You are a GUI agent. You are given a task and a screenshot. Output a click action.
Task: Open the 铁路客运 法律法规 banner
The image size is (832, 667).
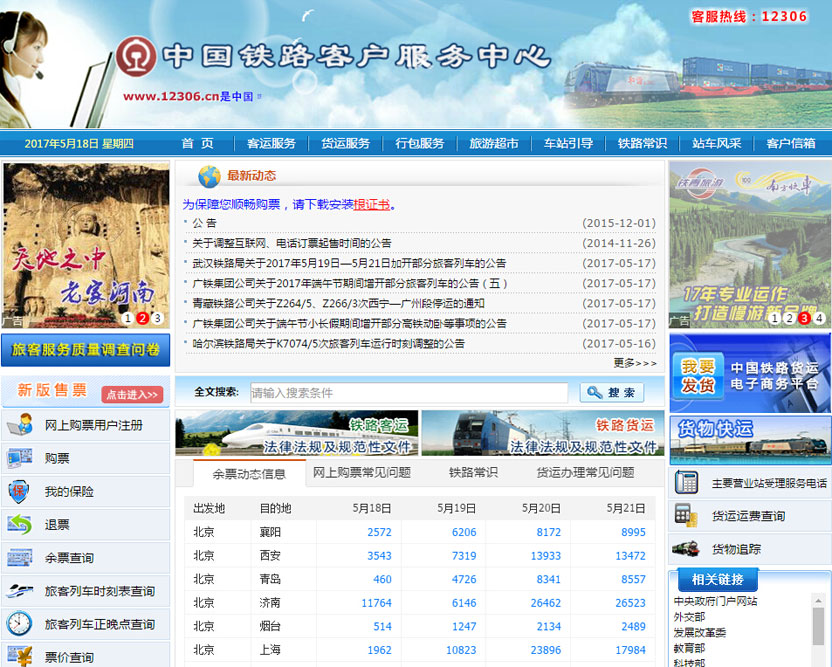[x=297, y=432]
